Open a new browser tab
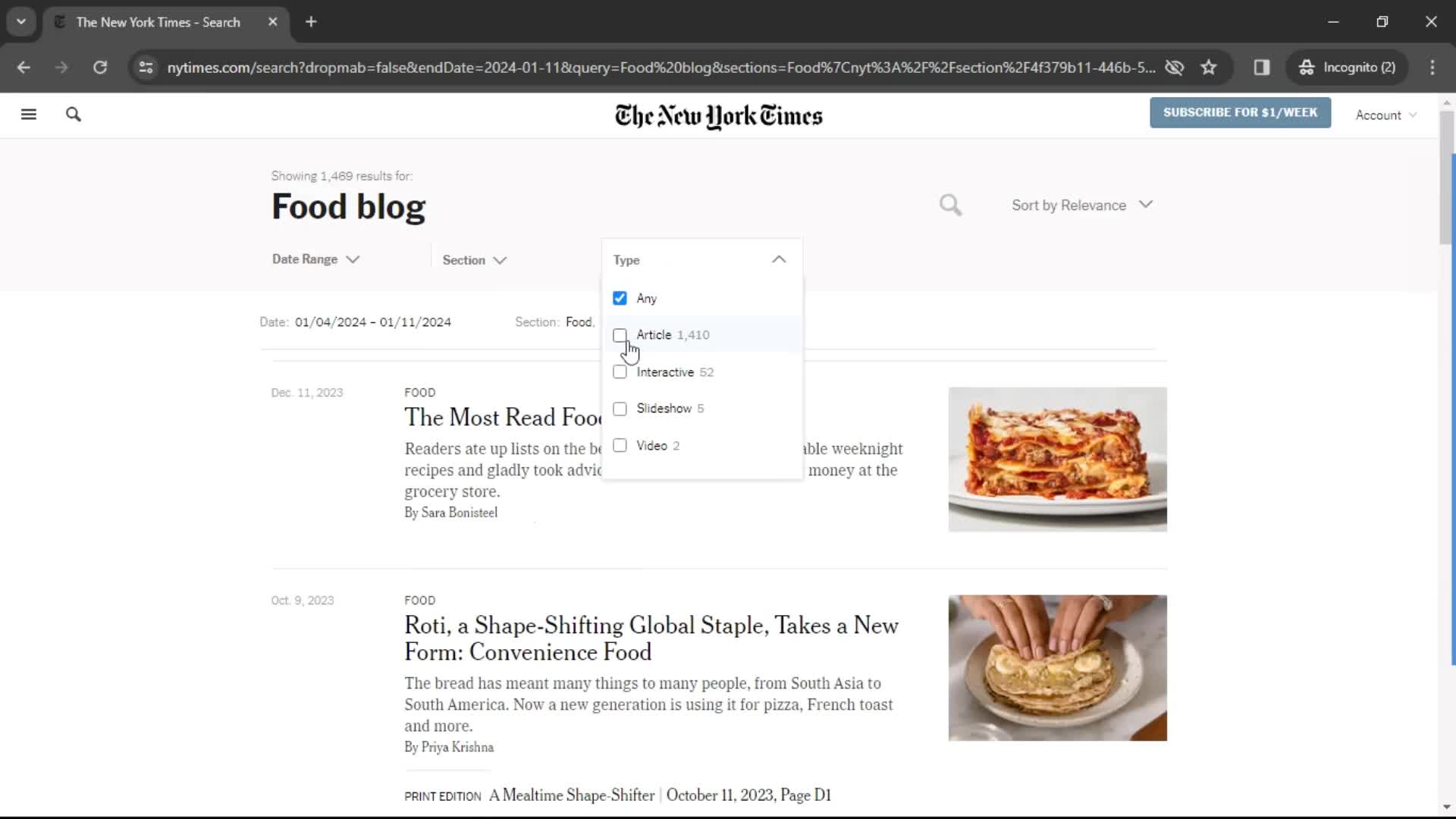Image resolution: width=1456 pixels, height=819 pixels. 311,22
